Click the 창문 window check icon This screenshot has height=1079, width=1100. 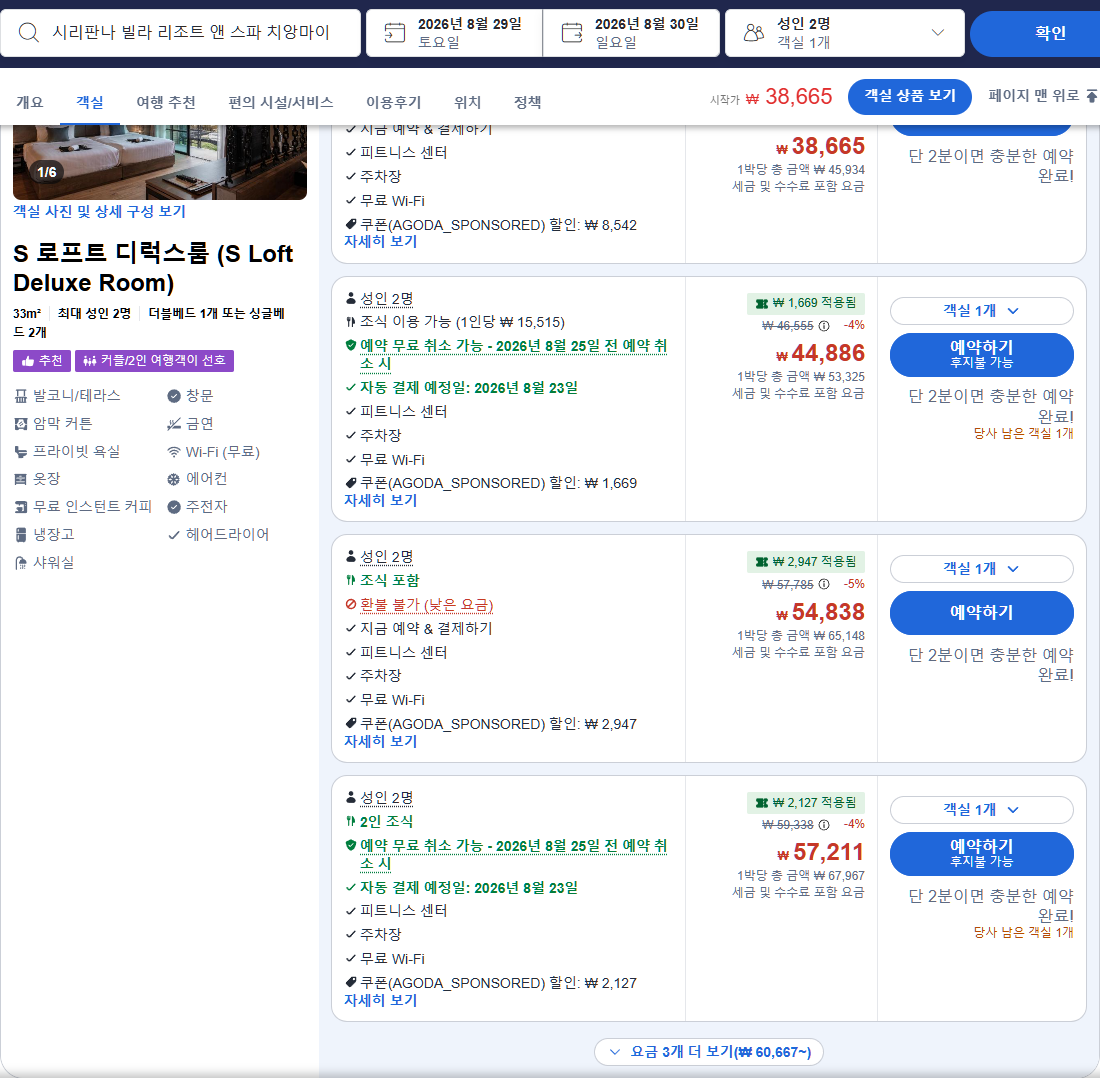174,396
